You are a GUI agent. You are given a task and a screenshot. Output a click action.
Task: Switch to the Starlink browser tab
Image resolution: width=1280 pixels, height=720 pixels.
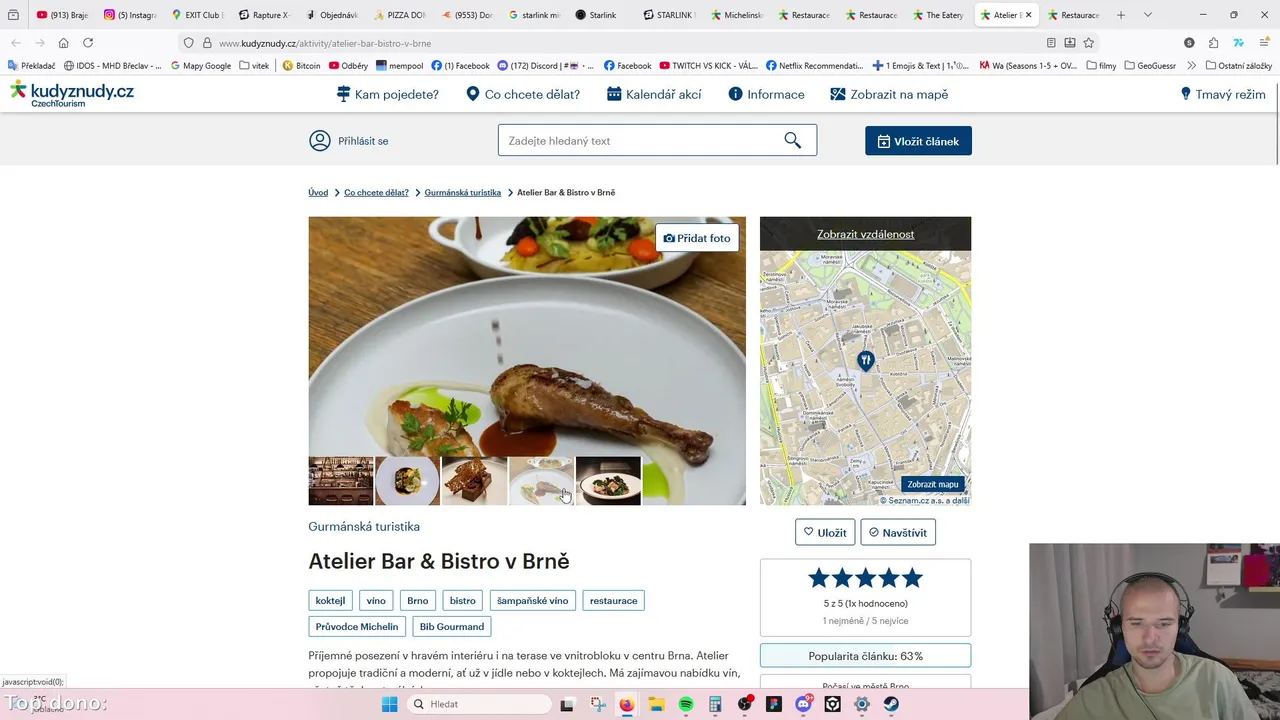click(596, 15)
